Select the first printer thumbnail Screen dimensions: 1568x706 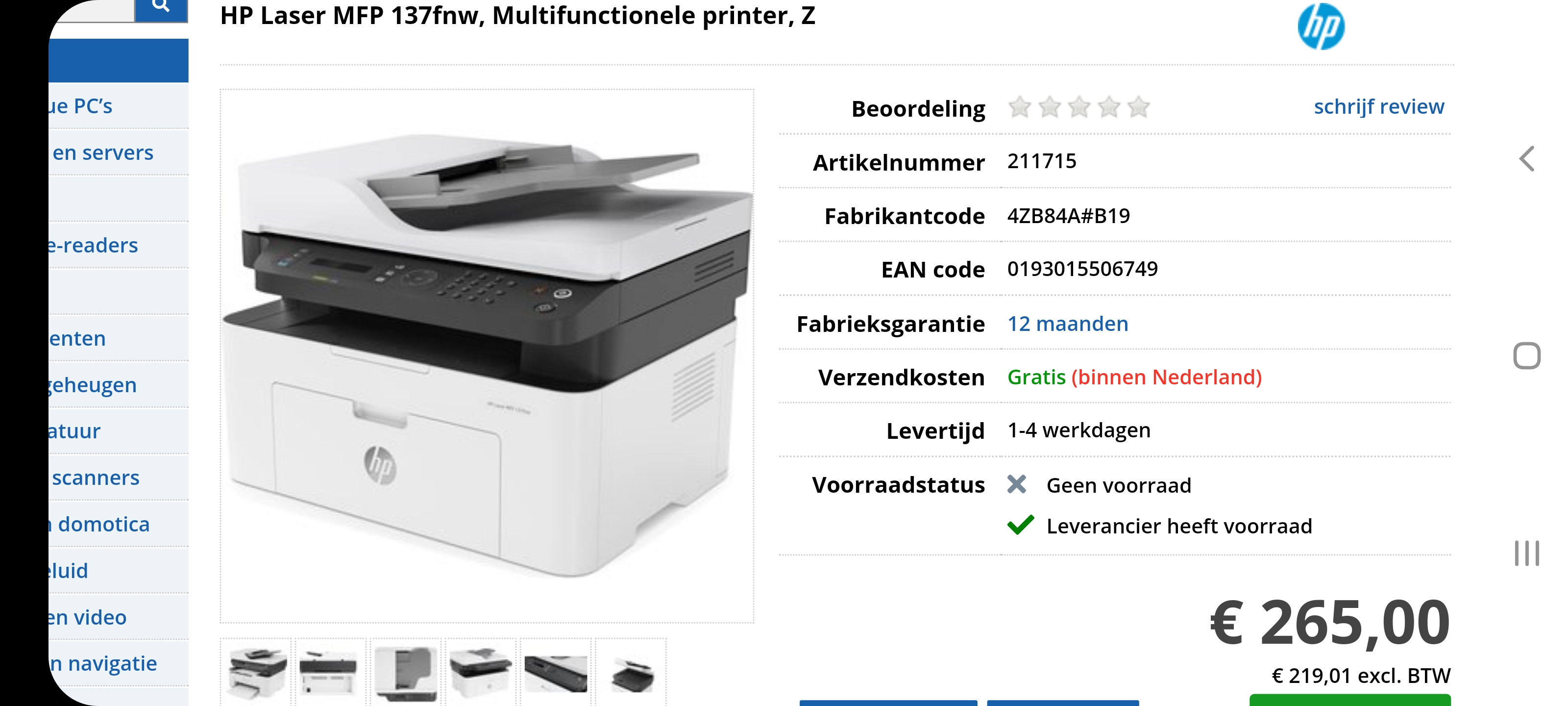click(256, 672)
